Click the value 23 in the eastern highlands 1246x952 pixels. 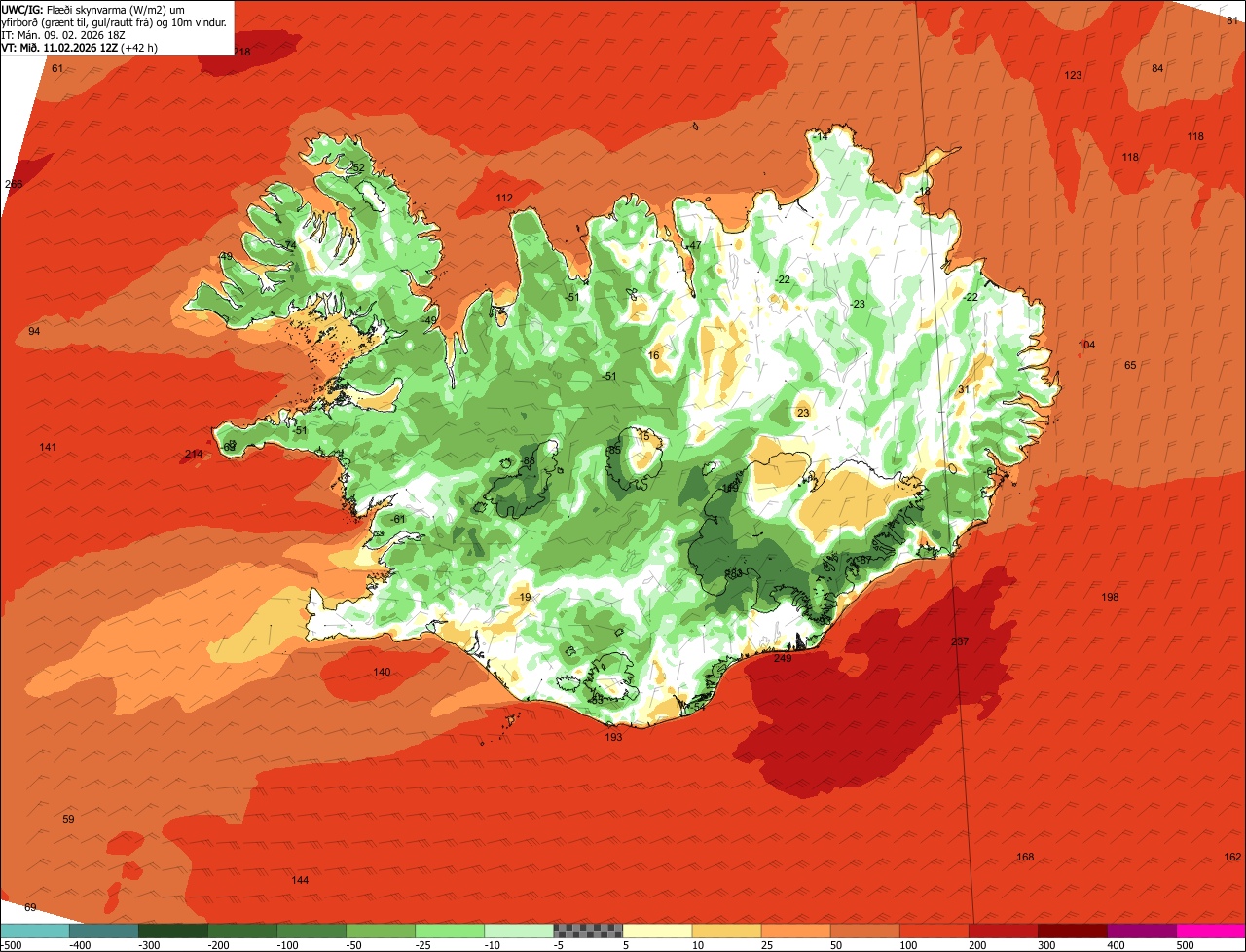803,413
